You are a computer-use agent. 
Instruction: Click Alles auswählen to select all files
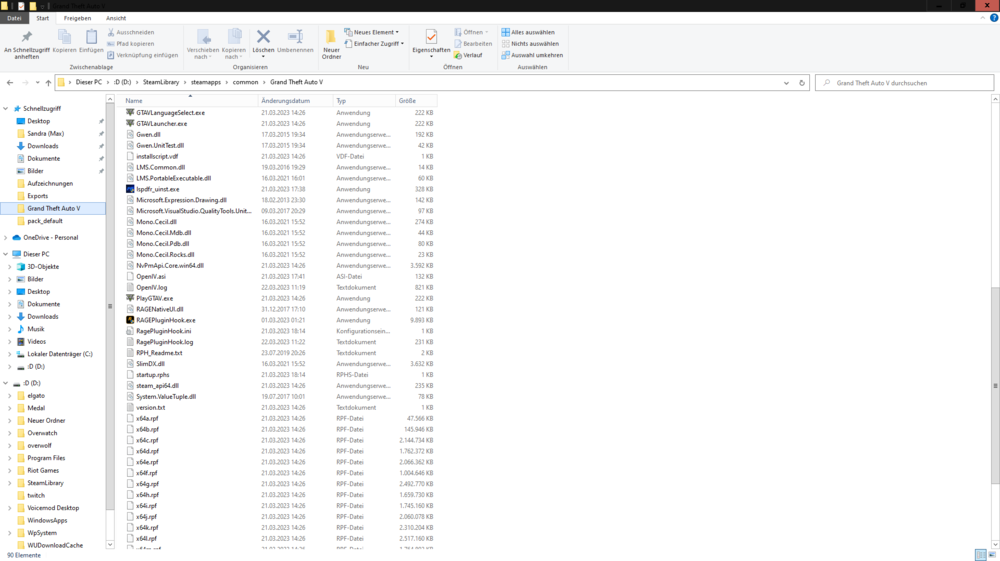pos(532,32)
